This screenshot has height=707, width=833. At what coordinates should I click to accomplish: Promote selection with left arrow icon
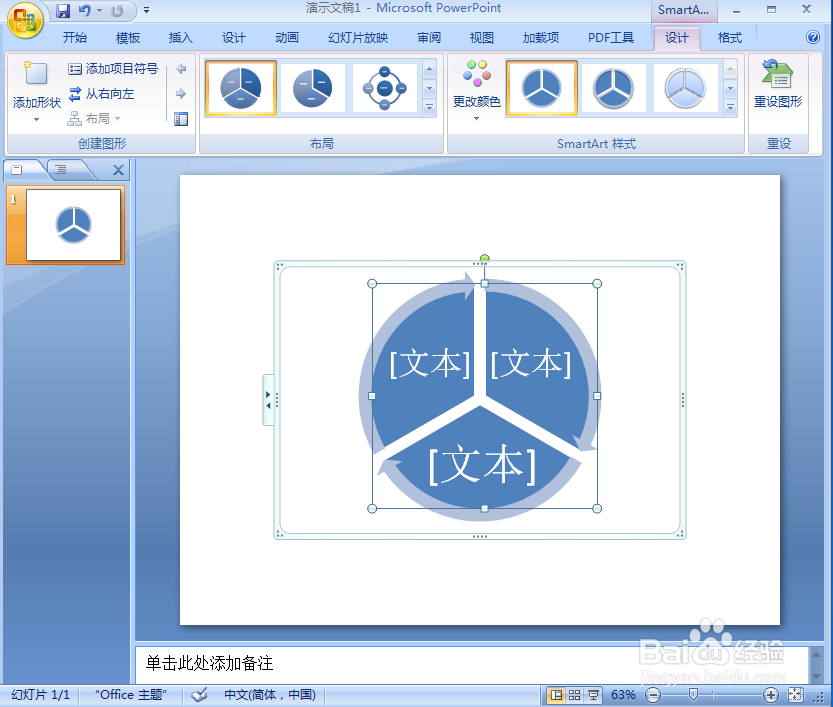[x=181, y=69]
